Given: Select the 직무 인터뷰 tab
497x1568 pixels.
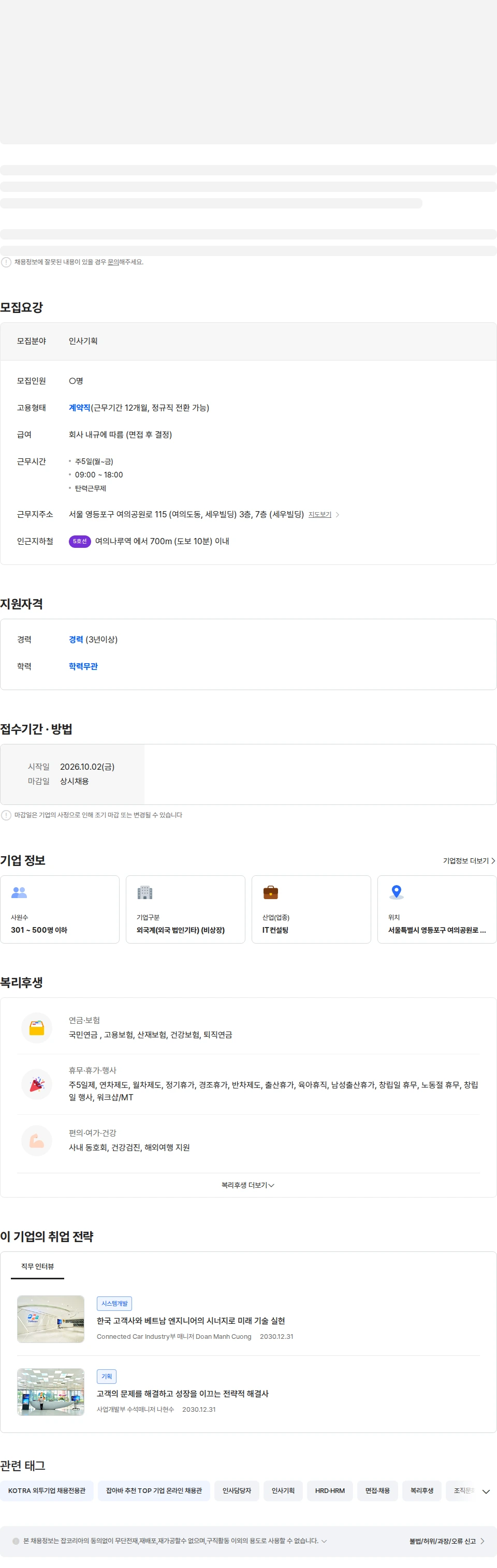Looking at the screenshot, I should tap(37, 1266).
